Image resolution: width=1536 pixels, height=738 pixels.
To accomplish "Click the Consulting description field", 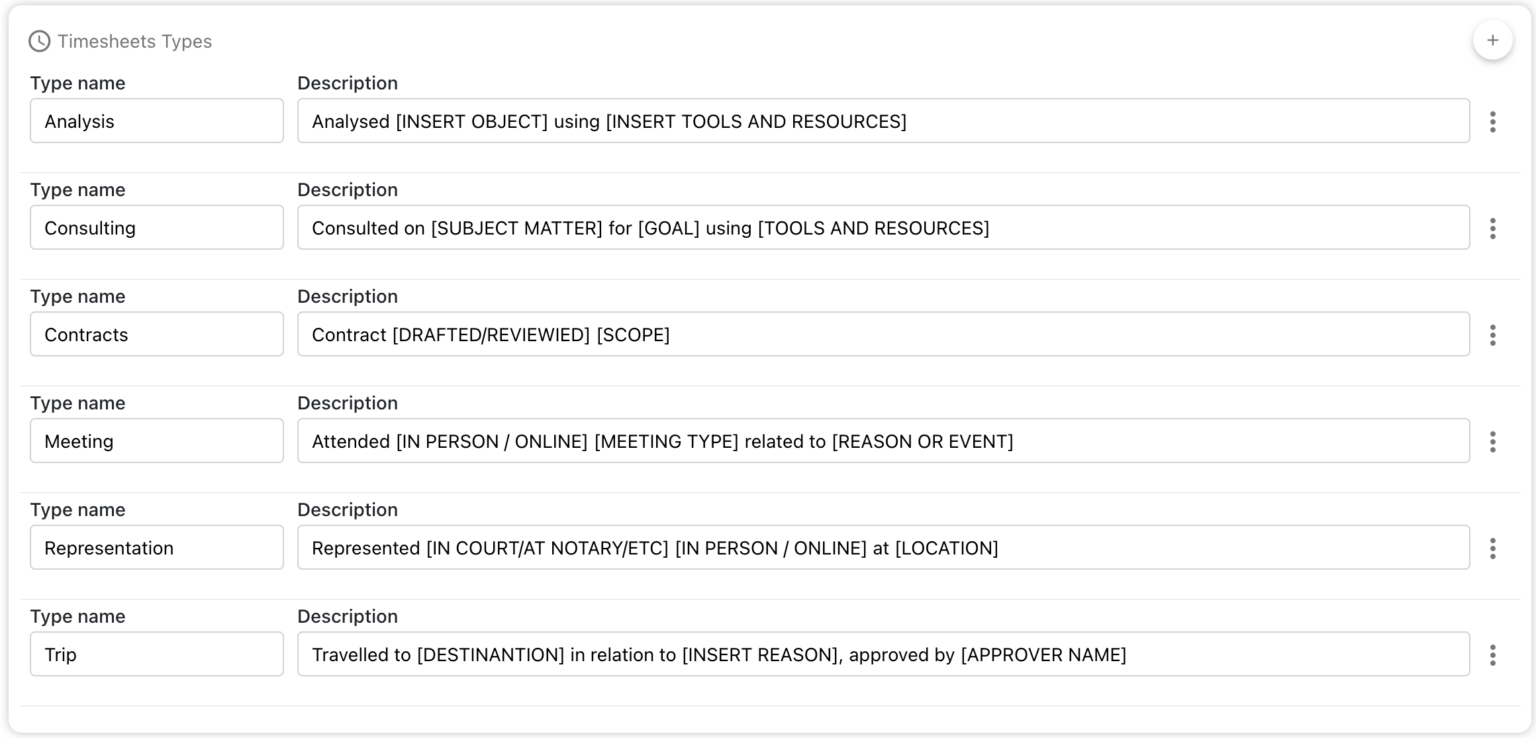I will coord(884,227).
